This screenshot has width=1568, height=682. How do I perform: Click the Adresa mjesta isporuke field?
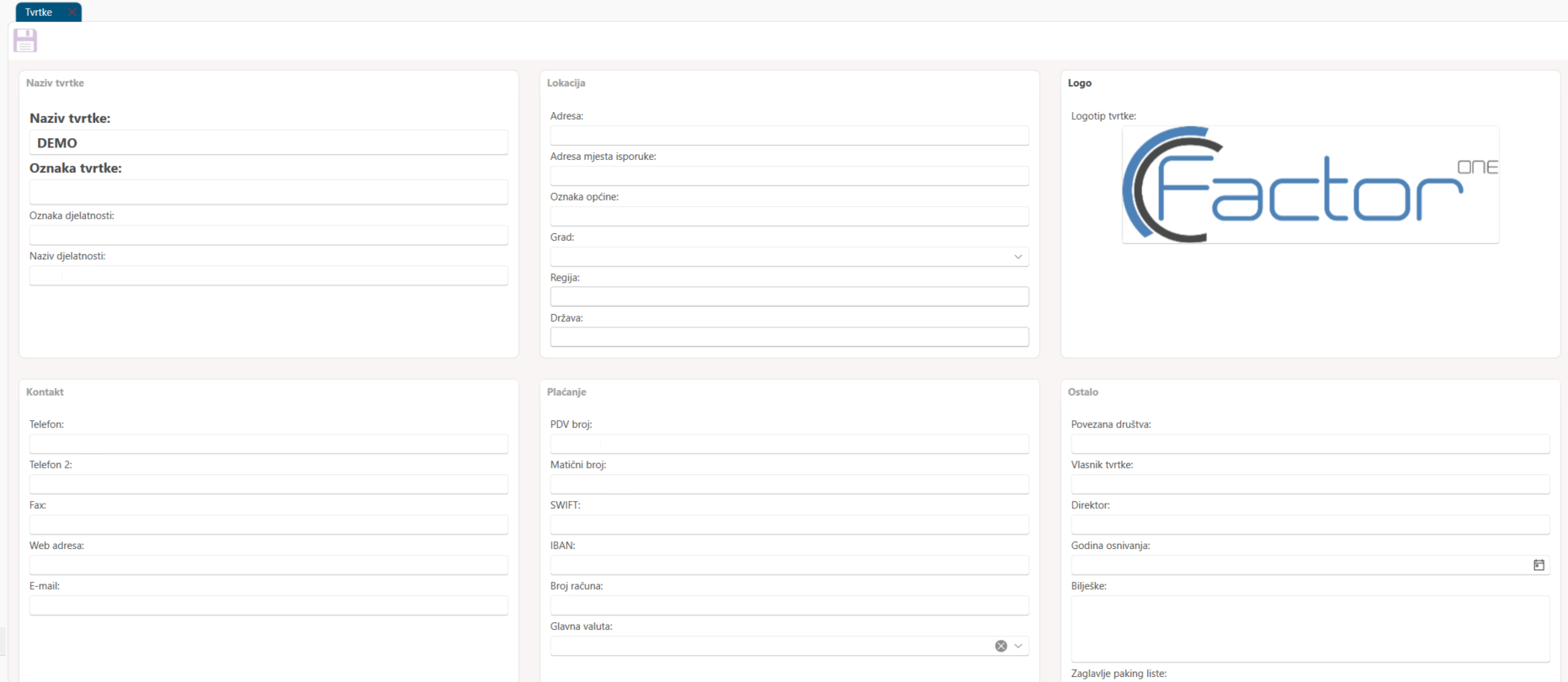(789, 176)
